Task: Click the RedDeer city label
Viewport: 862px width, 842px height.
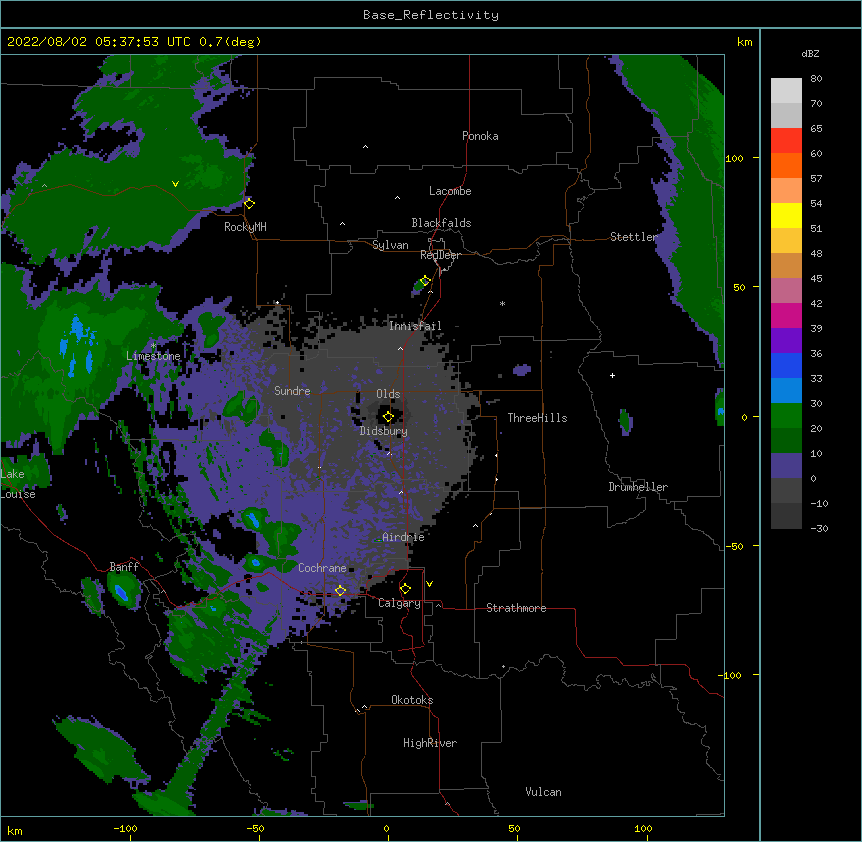Action: point(440,255)
